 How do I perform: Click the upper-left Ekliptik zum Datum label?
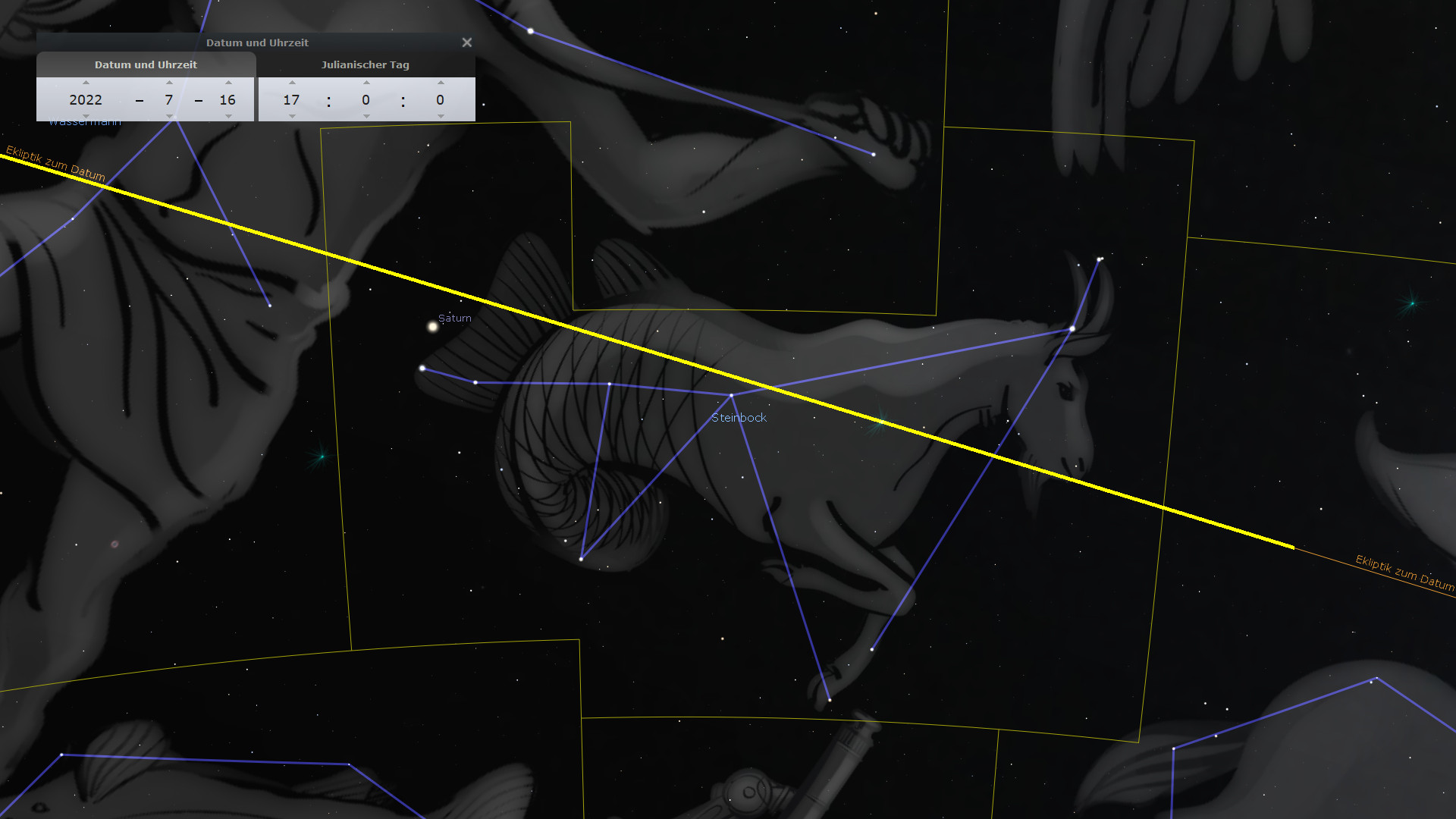coord(55,163)
